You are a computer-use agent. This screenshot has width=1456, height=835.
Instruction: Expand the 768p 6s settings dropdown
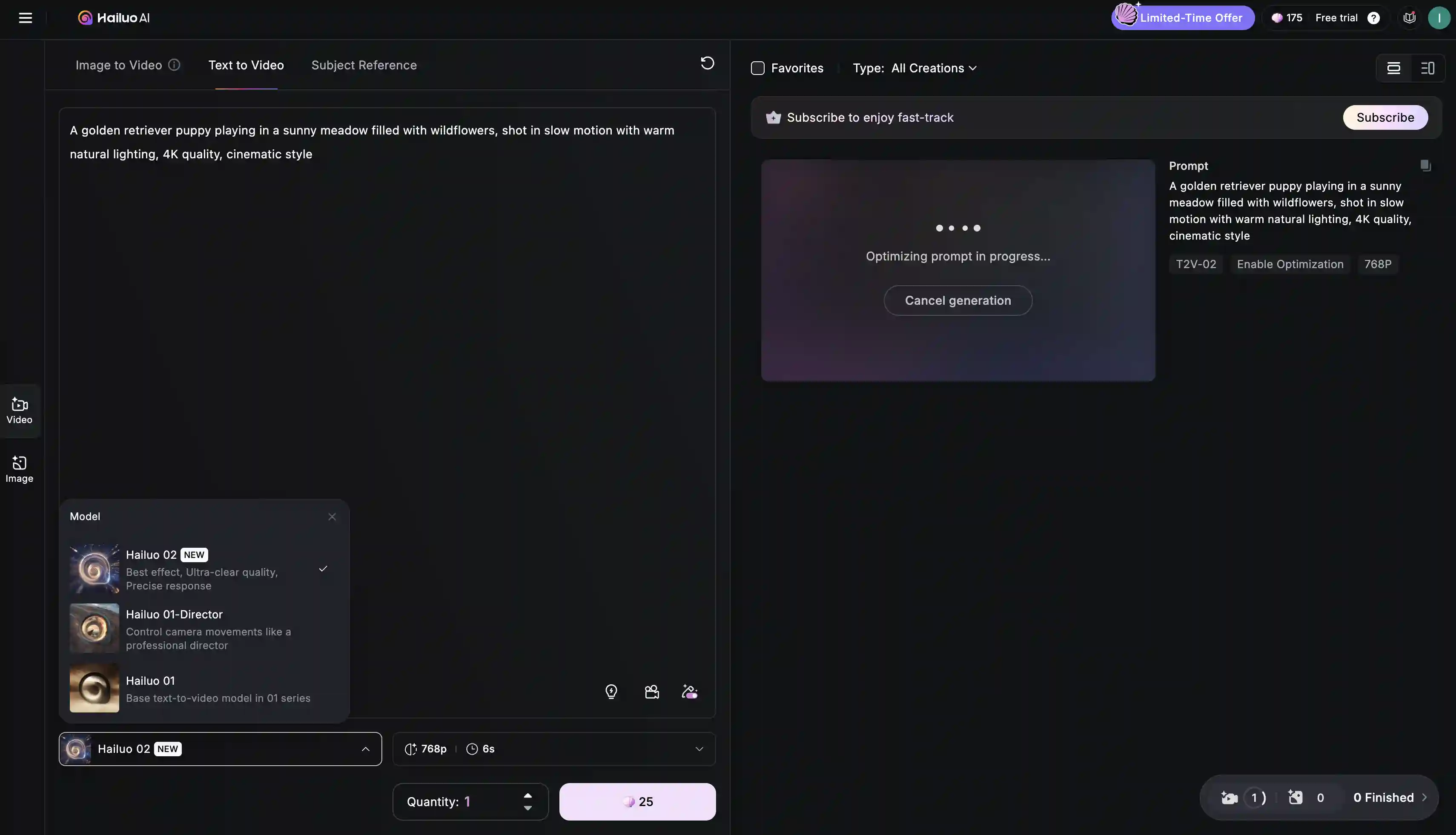(x=554, y=749)
